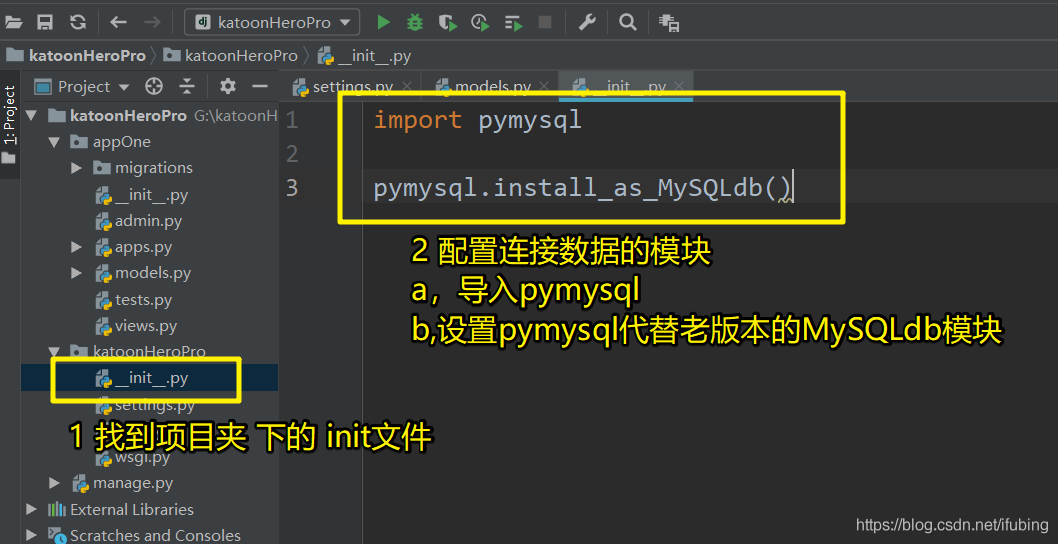Expand the manage.py node arrow
Screen dimensions: 1058x544
pos(54,483)
